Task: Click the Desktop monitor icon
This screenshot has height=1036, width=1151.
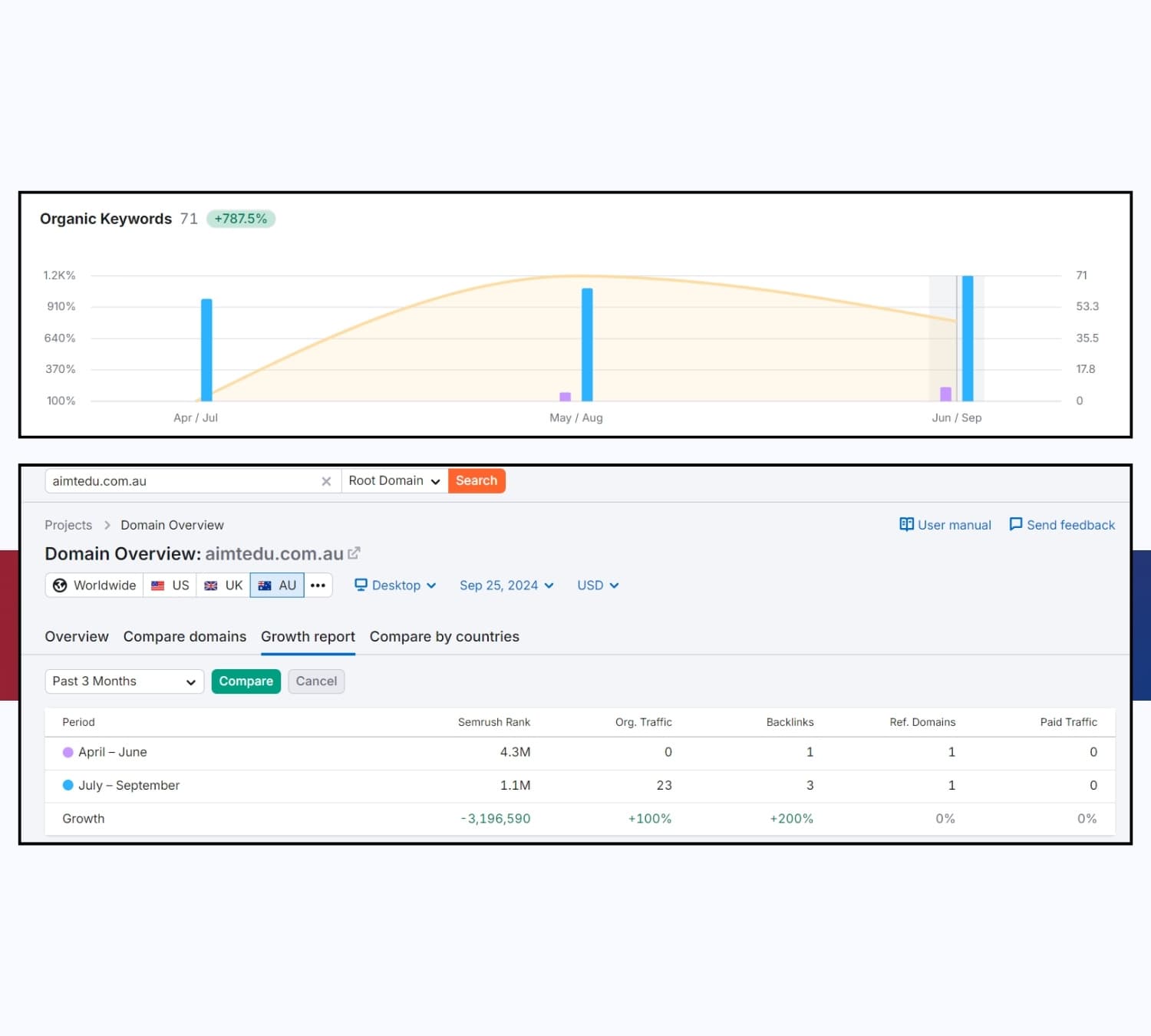Action: (x=361, y=585)
